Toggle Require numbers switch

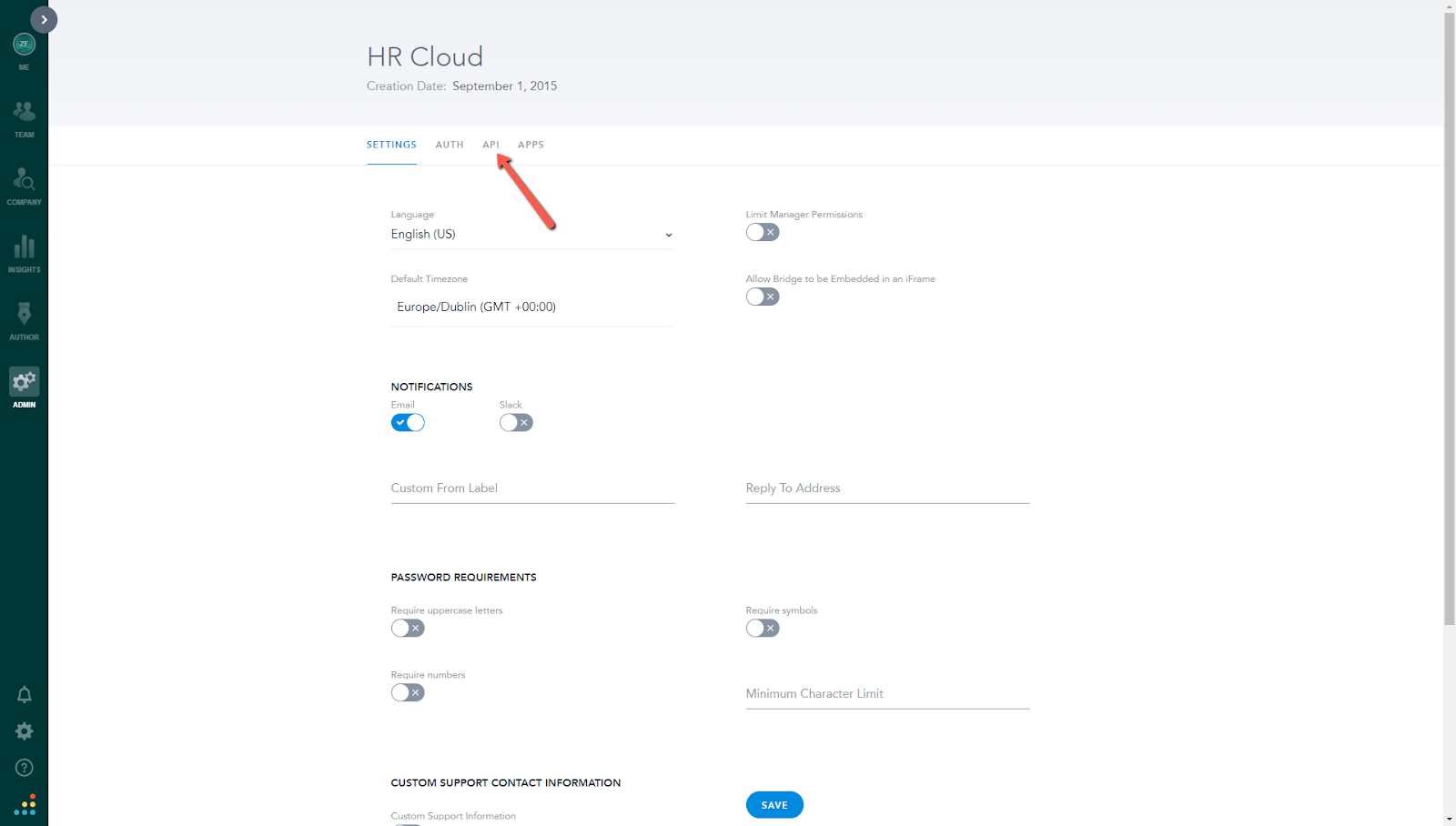pyautogui.click(x=408, y=692)
